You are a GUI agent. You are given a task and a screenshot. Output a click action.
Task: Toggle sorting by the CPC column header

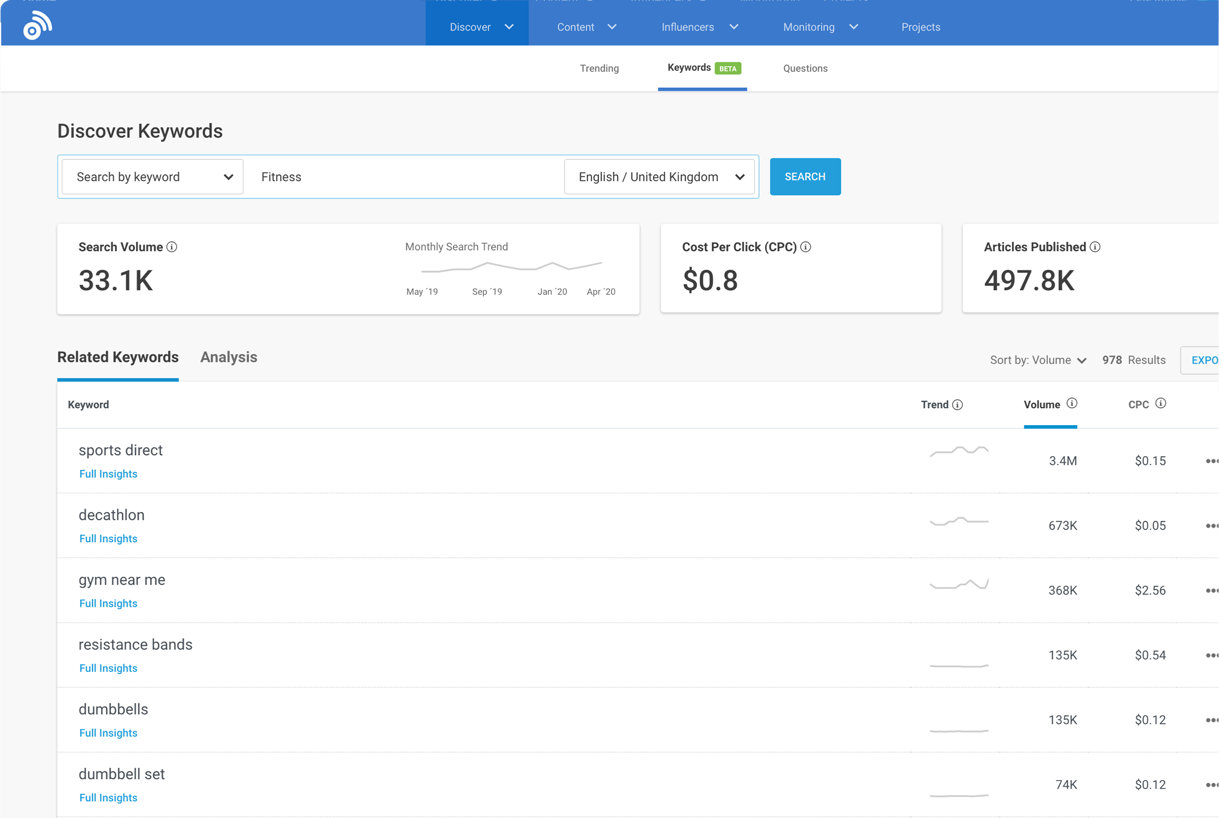click(1139, 404)
